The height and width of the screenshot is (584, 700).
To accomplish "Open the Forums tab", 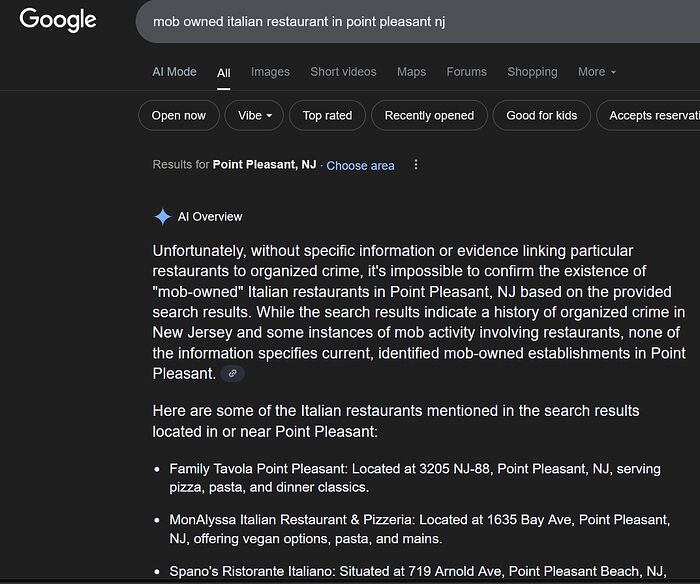I will pyautogui.click(x=467, y=72).
